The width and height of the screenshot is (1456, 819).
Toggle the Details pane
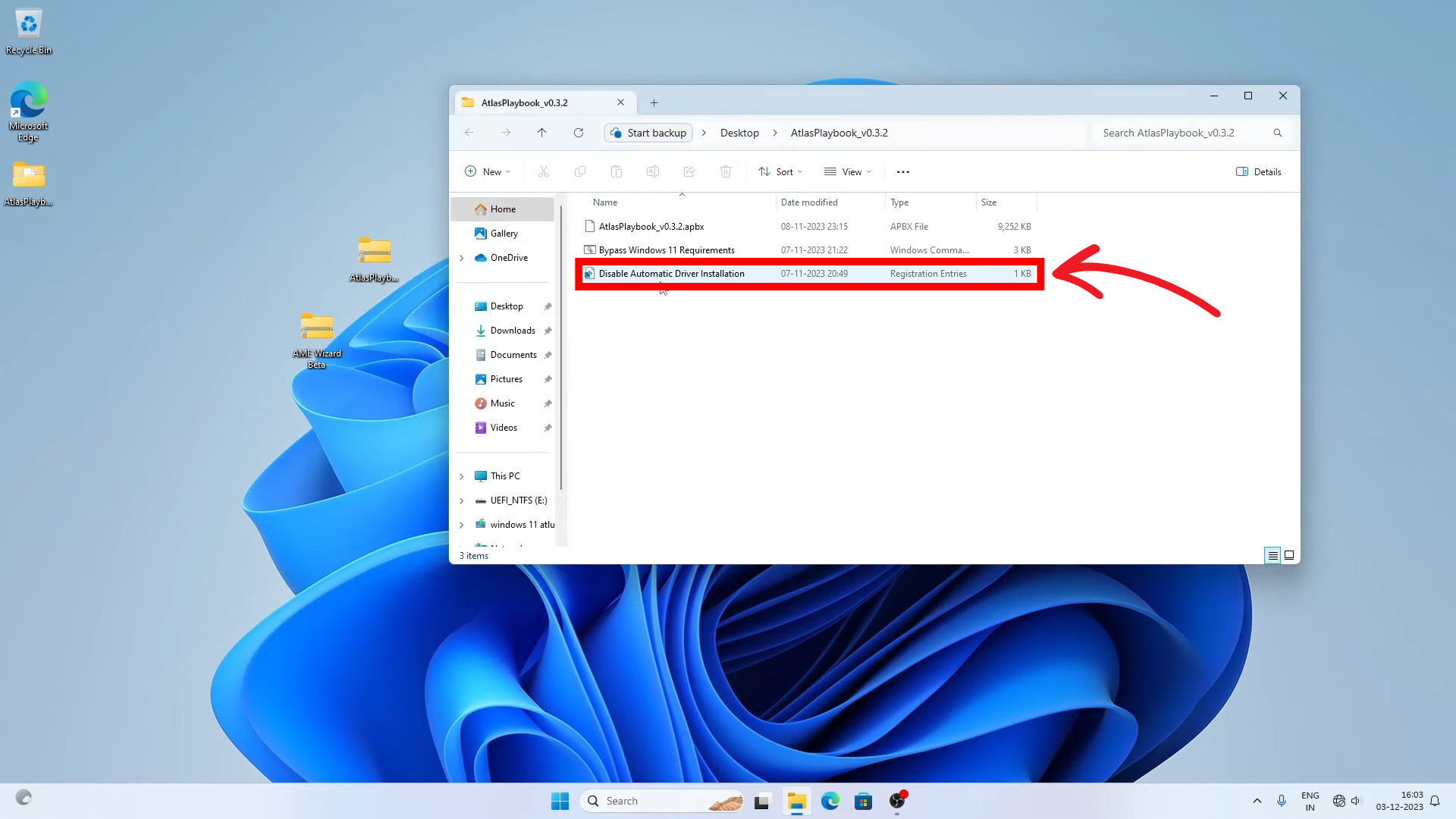pyautogui.click(x=1259, y=172)
